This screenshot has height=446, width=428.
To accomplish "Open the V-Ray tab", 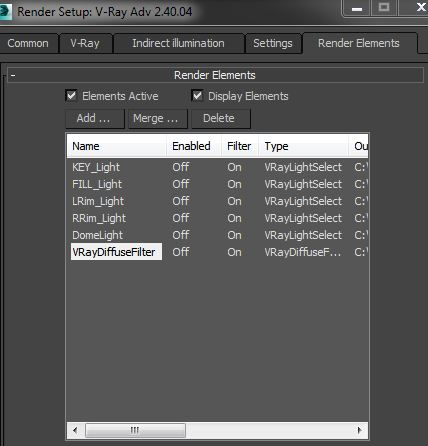I will [x=85, y=43].
